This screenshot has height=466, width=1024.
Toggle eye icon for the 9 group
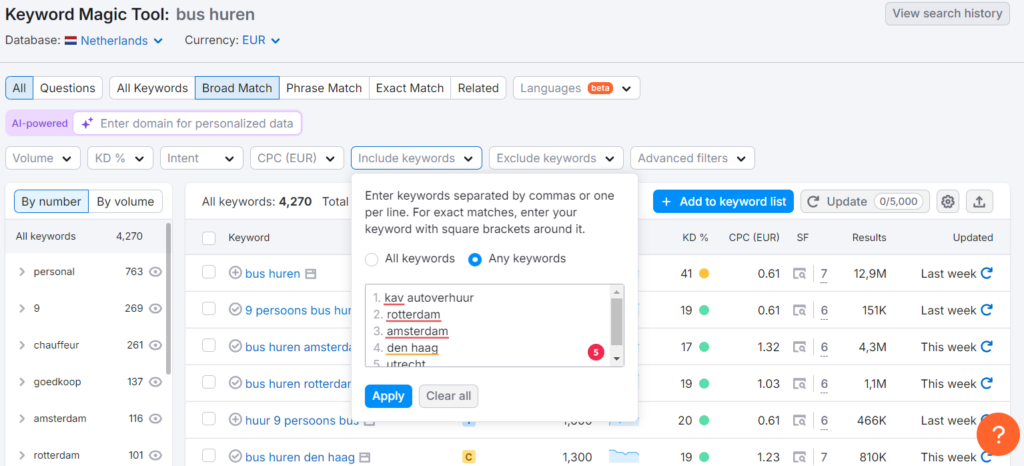(x=155, y=308)
